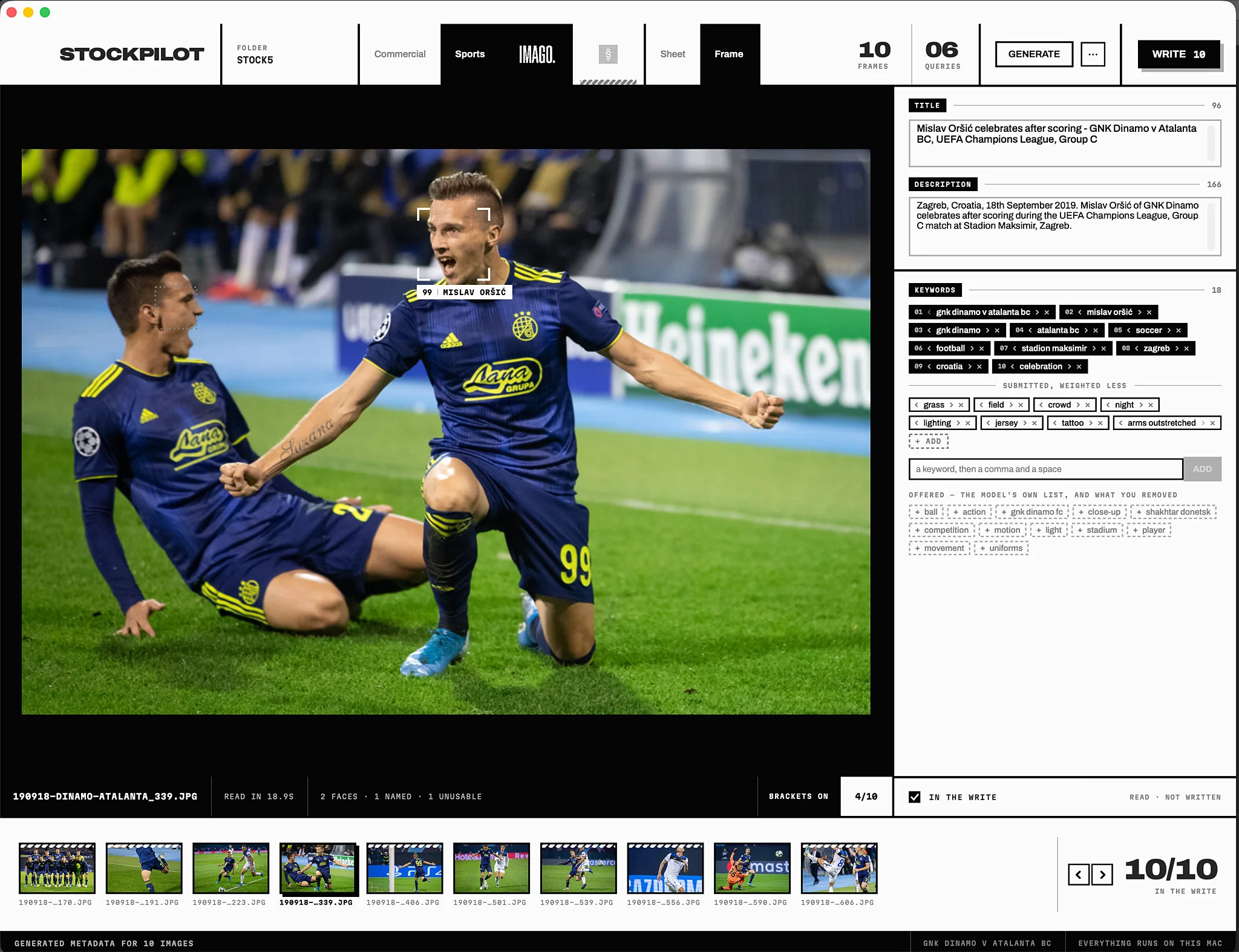The width and height of the screenshot is (1239, 952).
Task: Focus the keyword entry field
Action: (1045, 469)
